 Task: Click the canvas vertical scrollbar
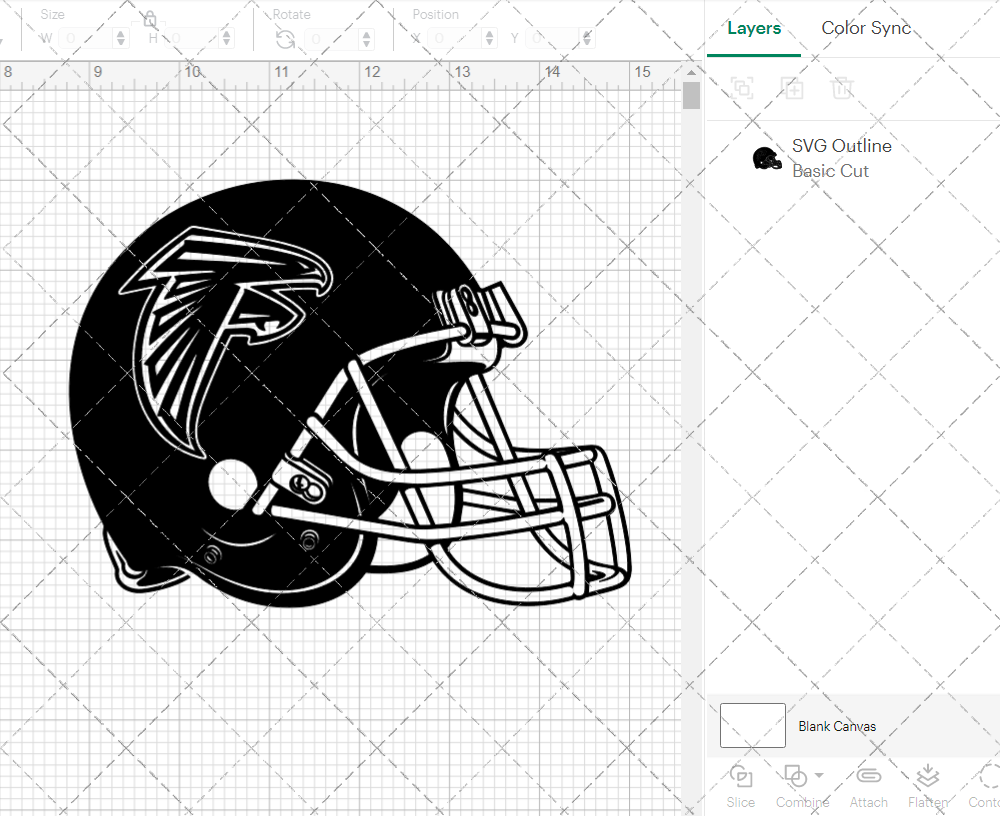[690, 95]
